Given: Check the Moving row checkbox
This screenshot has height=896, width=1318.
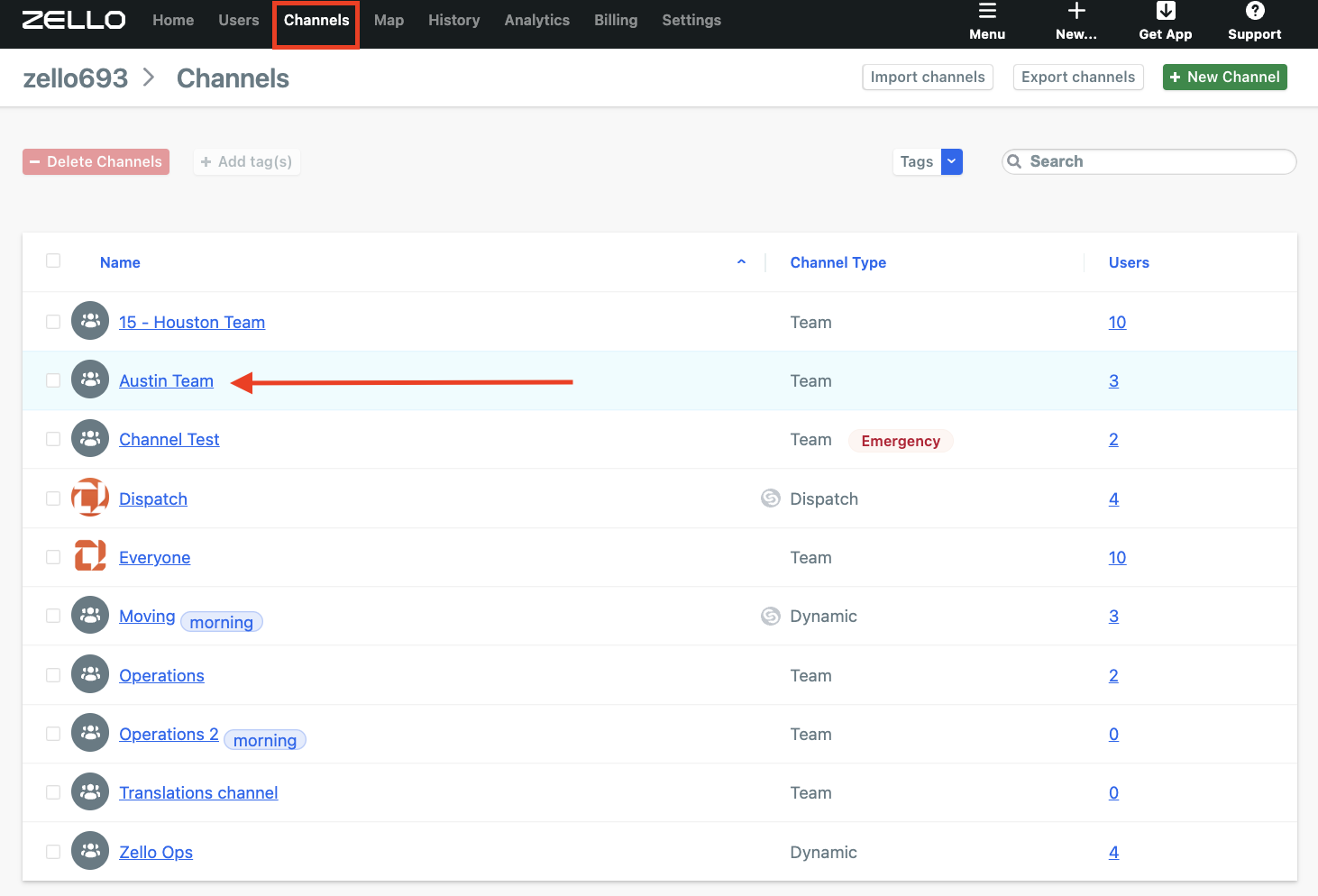Looking at the screenshot, I should tap(53, 616).
